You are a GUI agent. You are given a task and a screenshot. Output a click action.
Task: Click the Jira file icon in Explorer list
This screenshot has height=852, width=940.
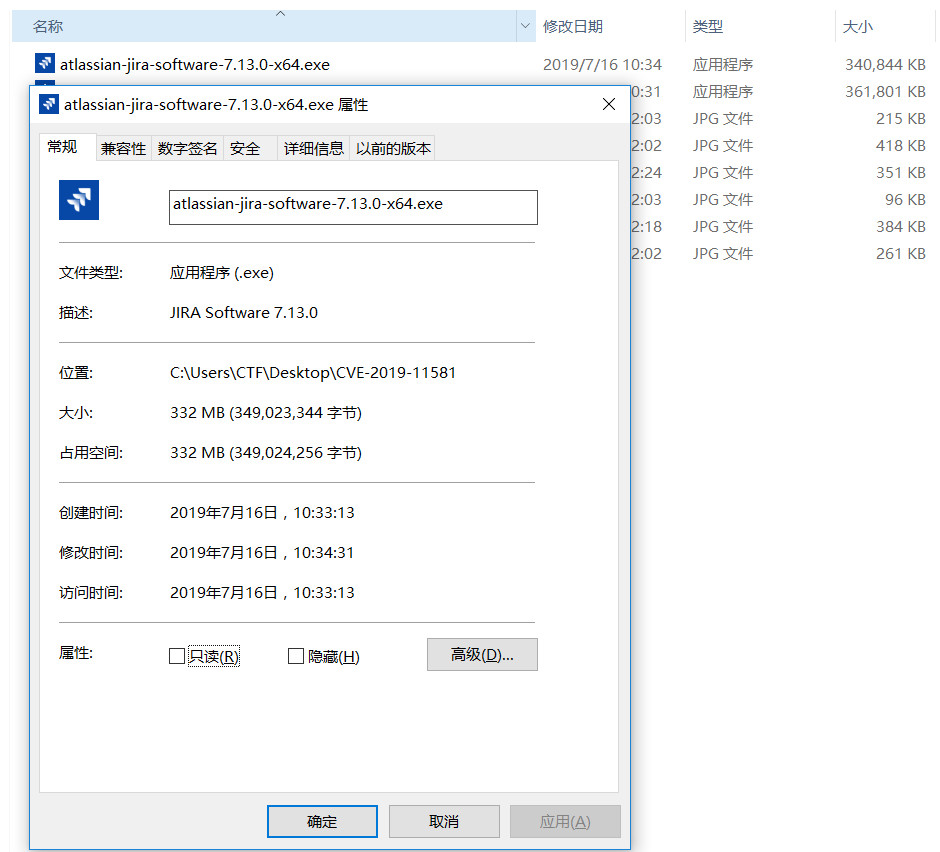[x=45, y=64]
